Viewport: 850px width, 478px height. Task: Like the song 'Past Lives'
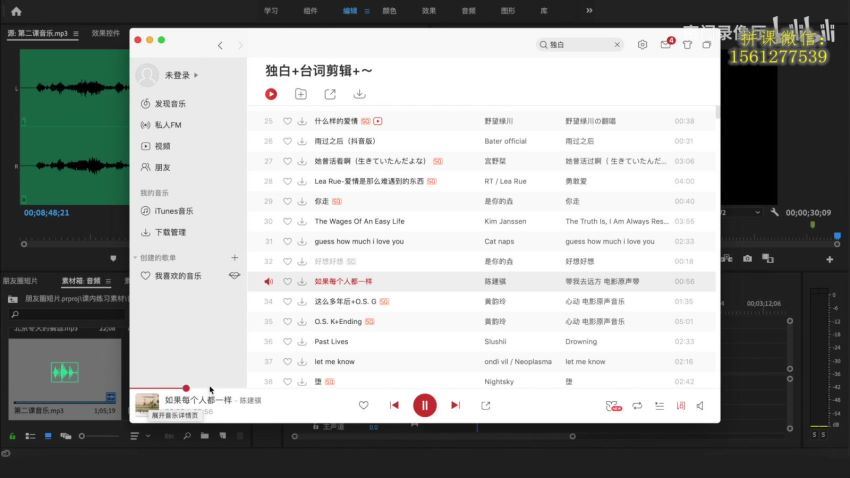[x=287, y=341]
